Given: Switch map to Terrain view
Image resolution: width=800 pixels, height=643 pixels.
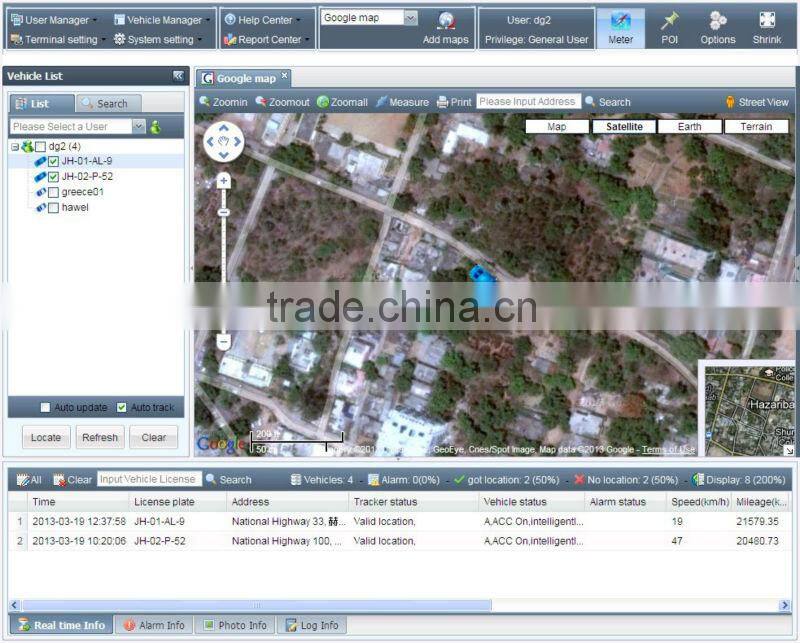Looking at the screenshot, I should point(757,126).
